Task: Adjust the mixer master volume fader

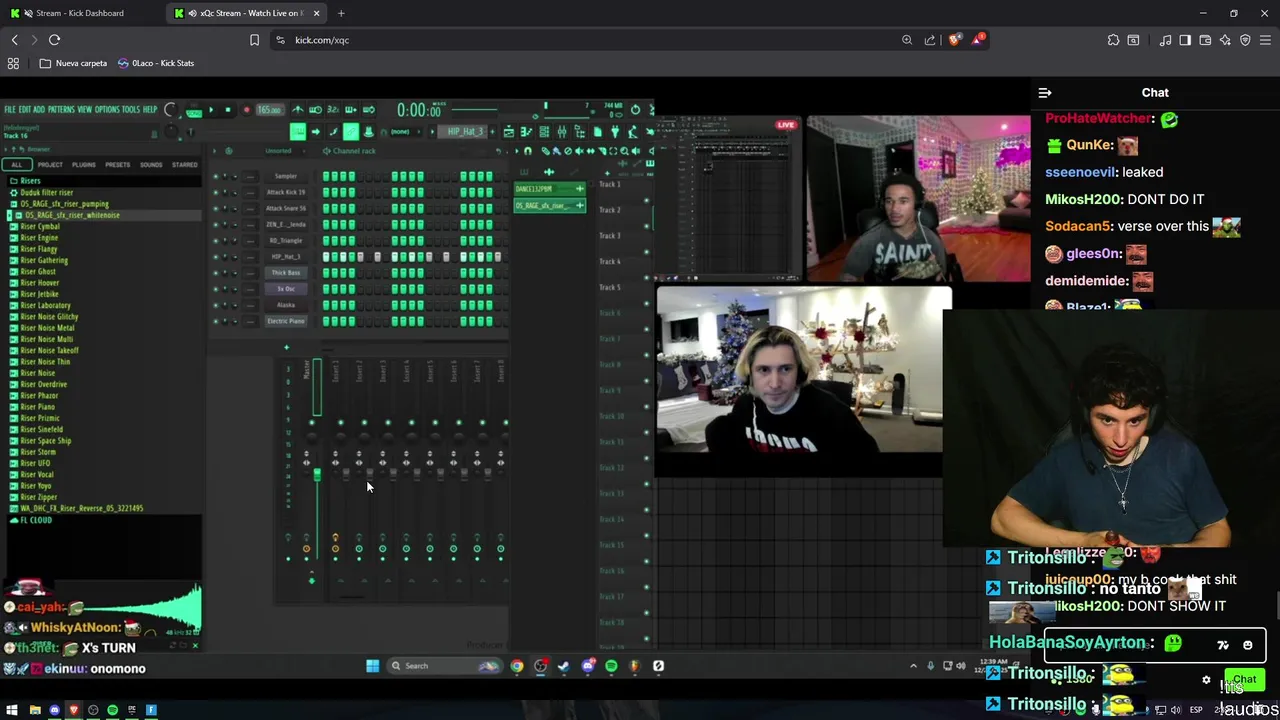Action: (317, 475)
